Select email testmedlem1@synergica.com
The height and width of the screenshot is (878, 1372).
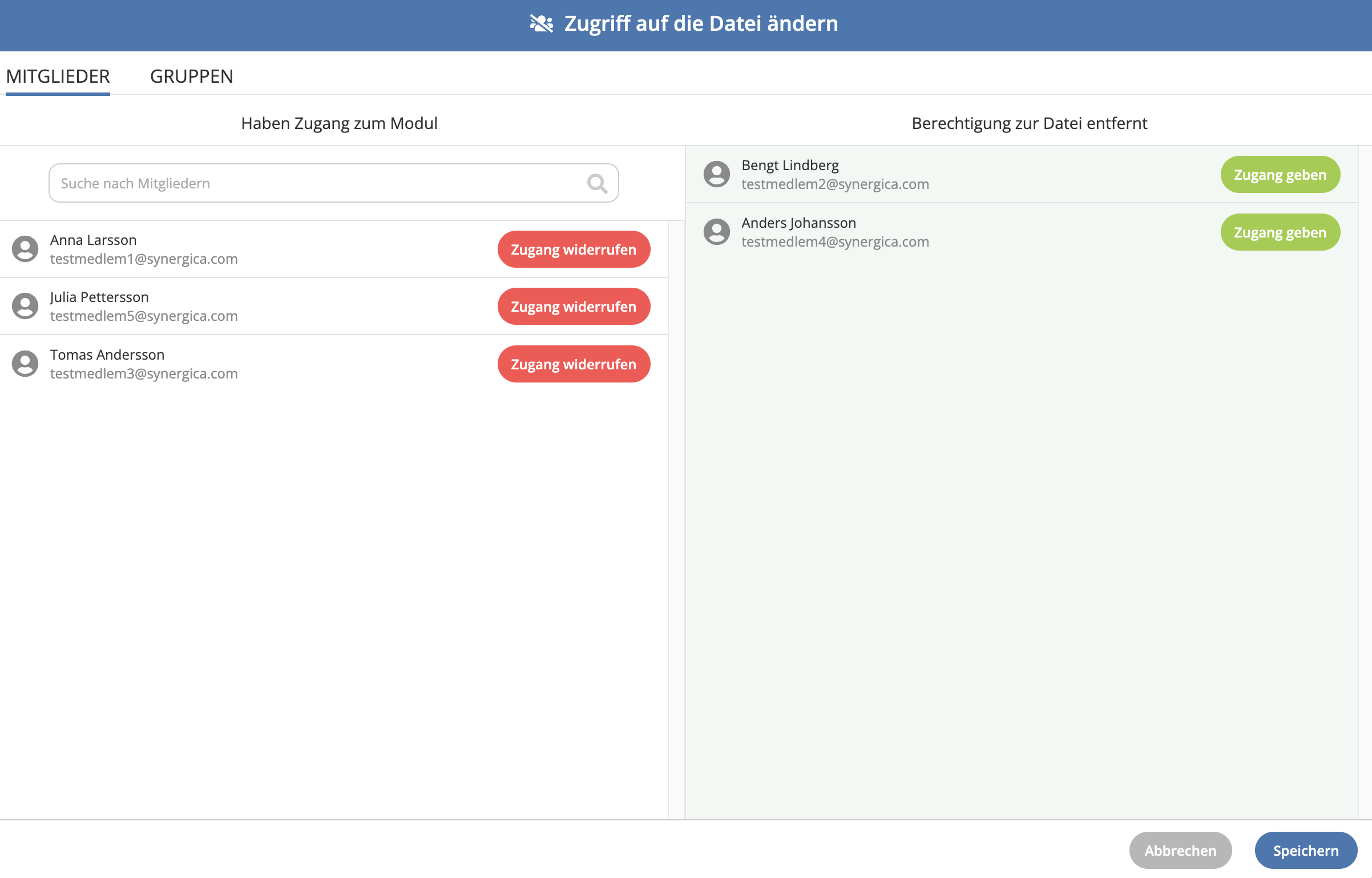[144, 259]
